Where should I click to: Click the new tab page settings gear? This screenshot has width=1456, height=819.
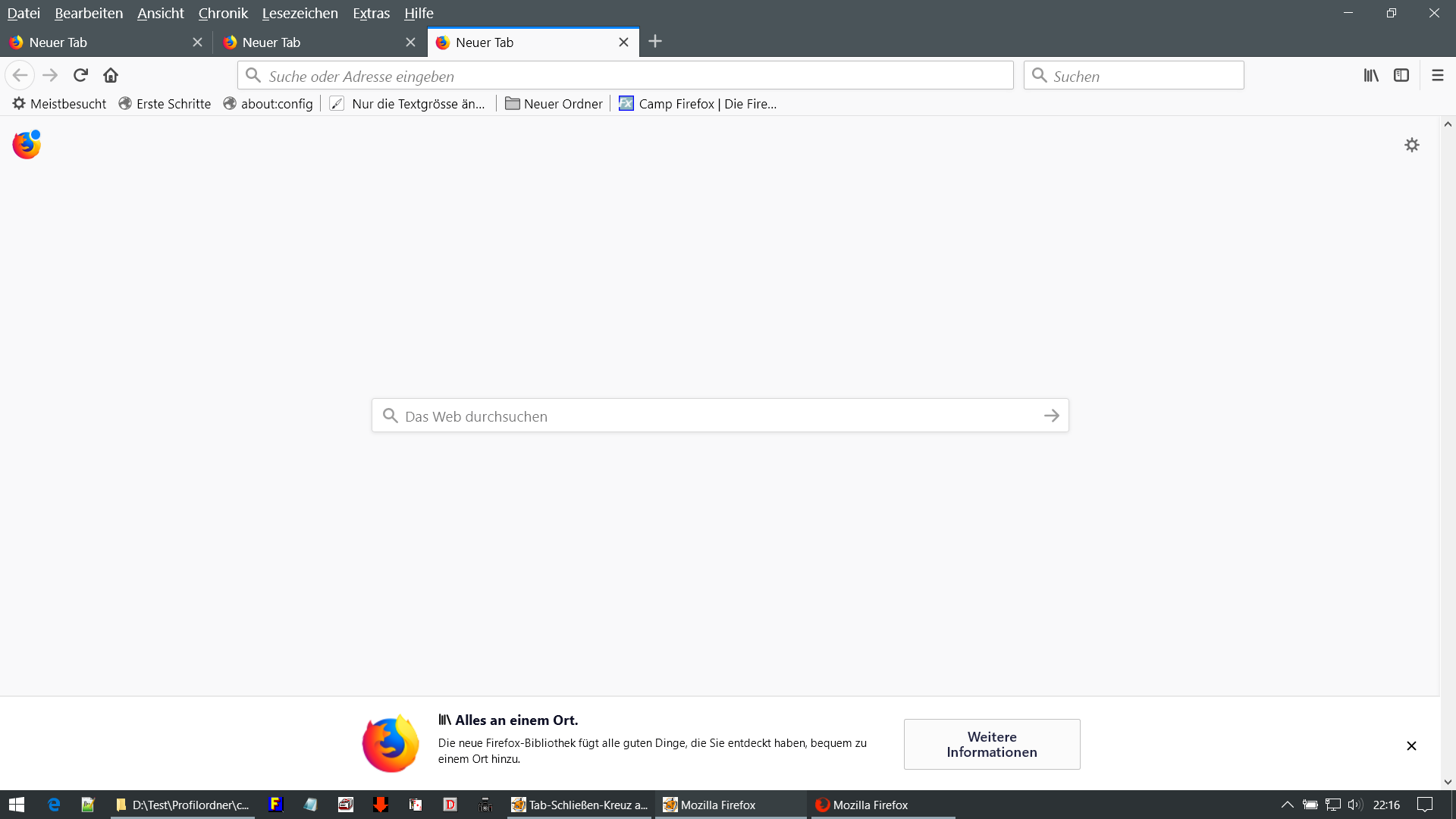[x=1411, y=145]
